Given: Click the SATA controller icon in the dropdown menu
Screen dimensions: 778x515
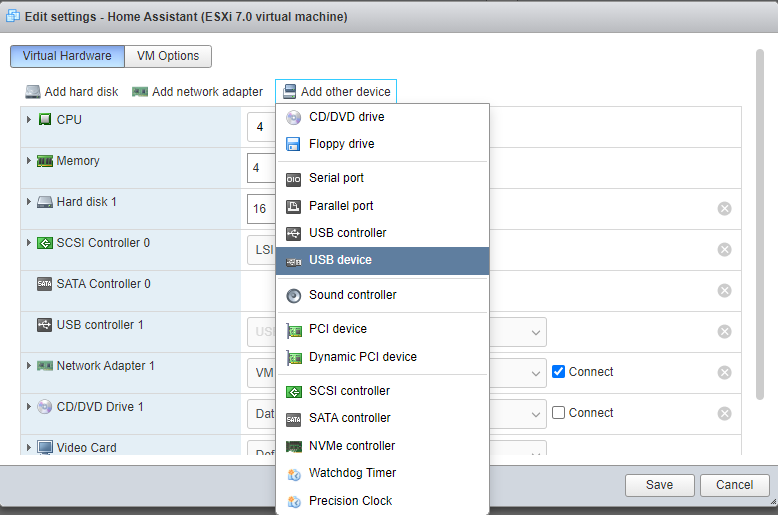Looking at the screenshot, I should 293,419.
